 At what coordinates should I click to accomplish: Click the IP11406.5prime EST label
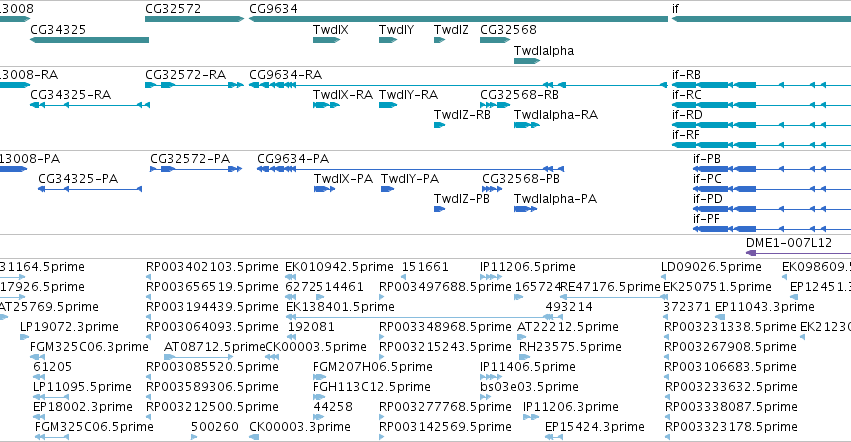(528, 367)
